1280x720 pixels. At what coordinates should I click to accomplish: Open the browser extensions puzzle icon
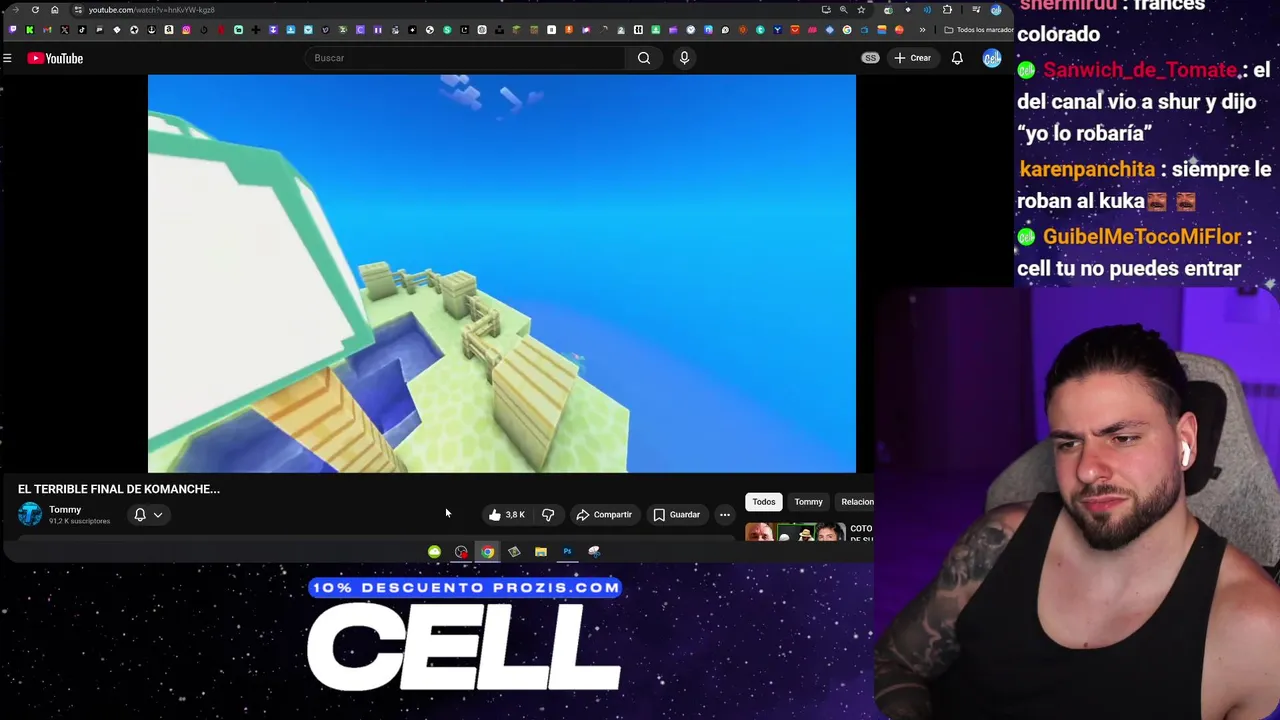tap(947, 10)
